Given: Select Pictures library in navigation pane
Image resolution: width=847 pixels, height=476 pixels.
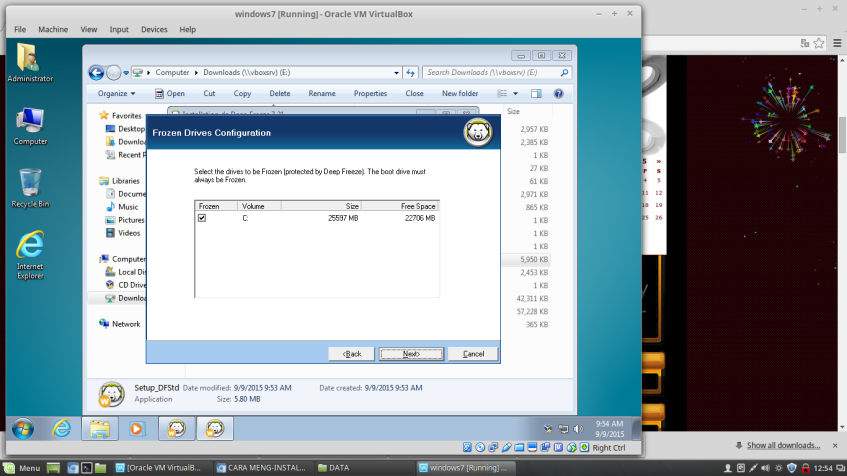Looking at the screenshot, I should tap(131, 220).
